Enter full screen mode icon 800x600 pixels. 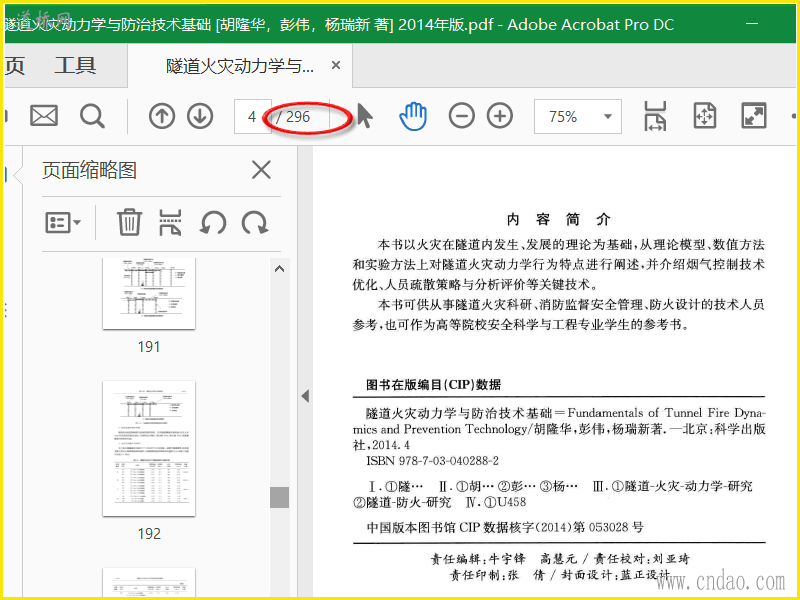(x=754, y=116)
